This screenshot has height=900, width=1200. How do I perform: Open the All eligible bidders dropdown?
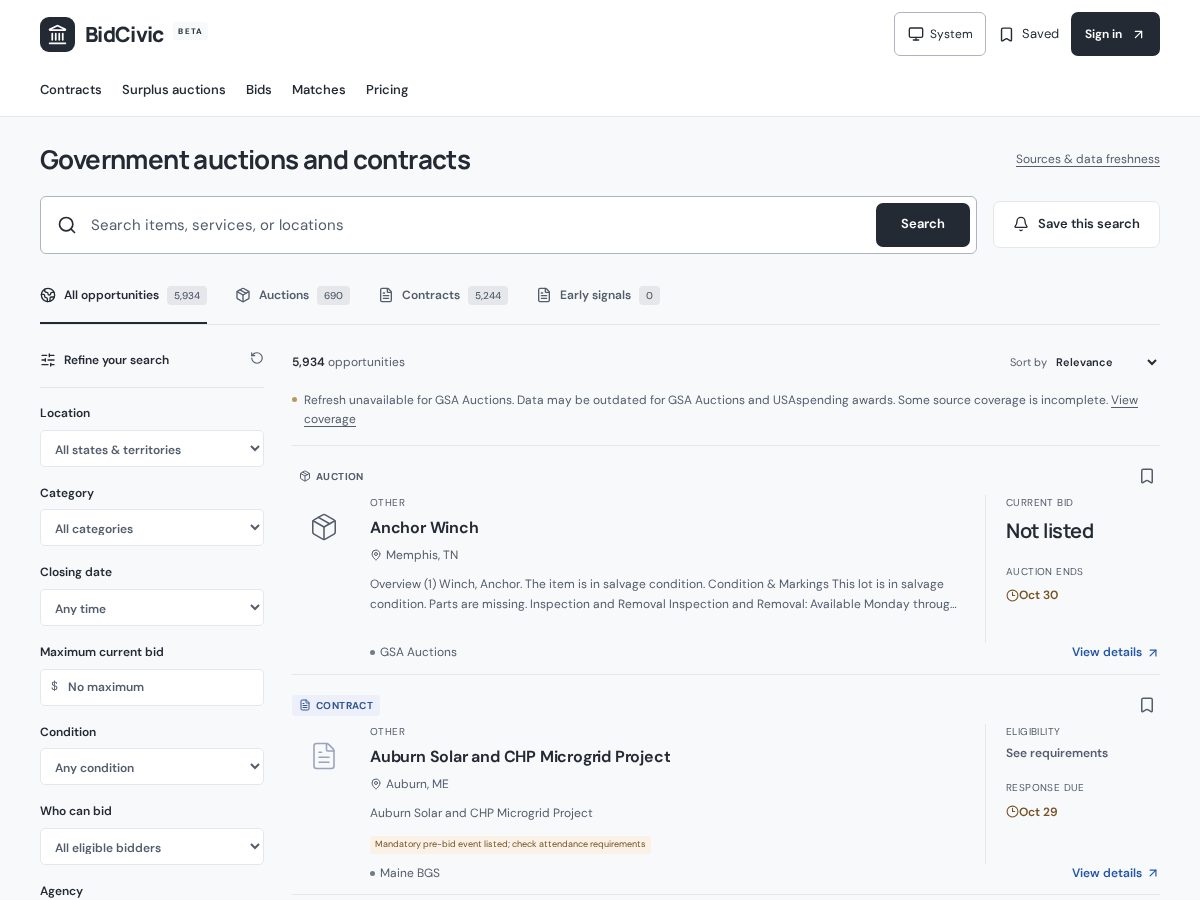pos(152,847)
